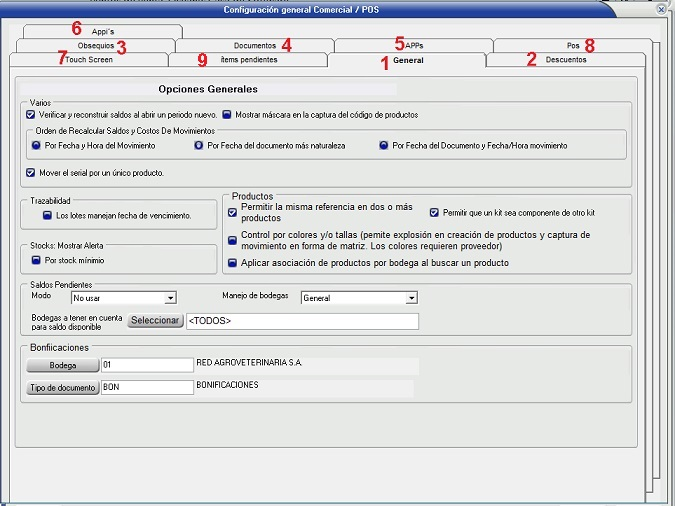Viewport: 675px width, 506px height.
Task: Enable Mostrar máscara en captura del código
Action: click(x=227, y=114)
